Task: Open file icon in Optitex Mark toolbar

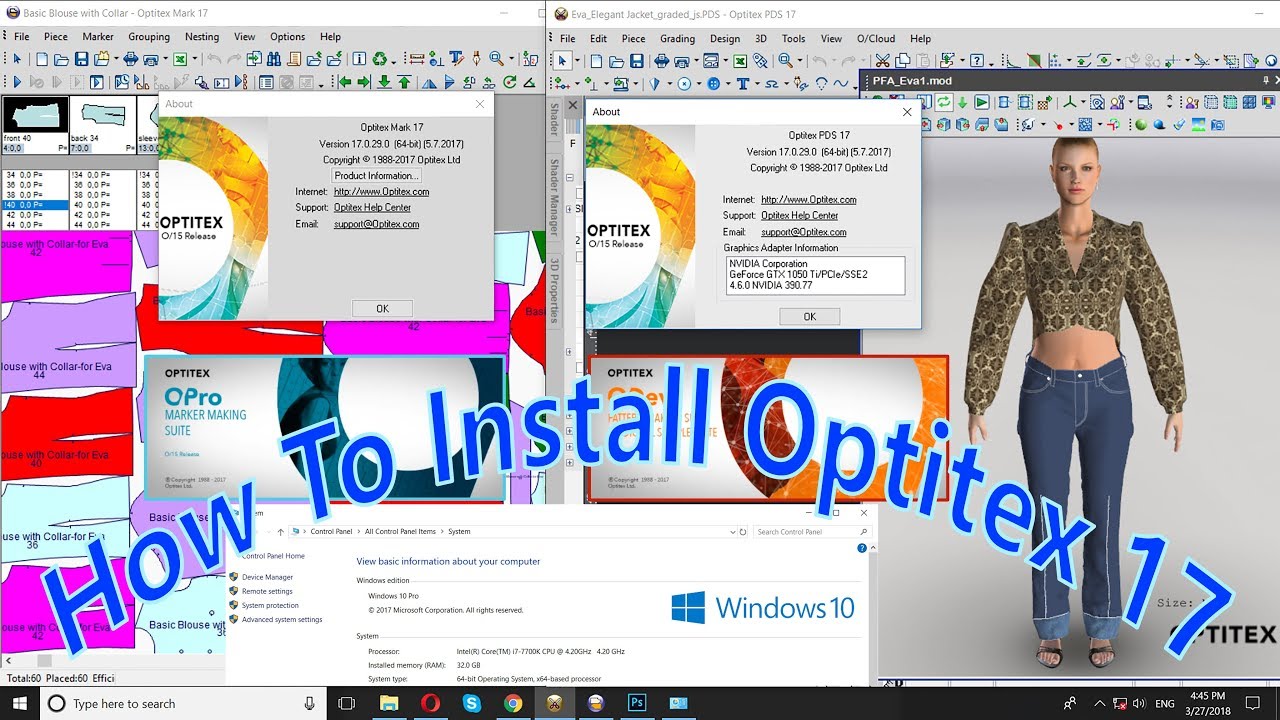Action: coord(61,59)
